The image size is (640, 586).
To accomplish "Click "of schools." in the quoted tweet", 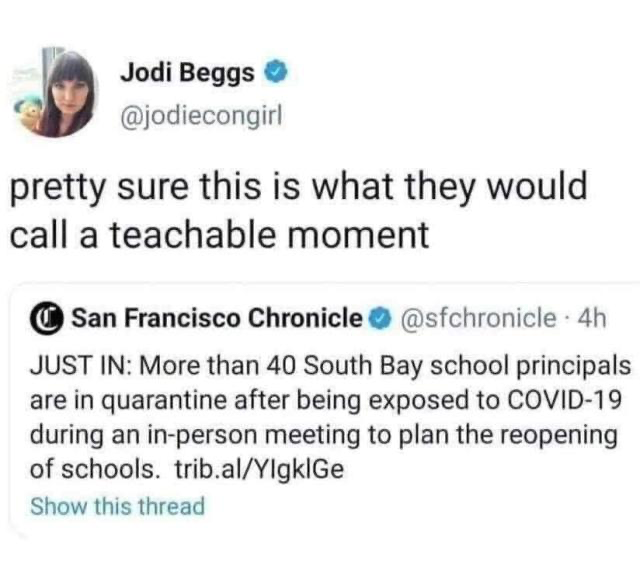I will click(92, 470).
